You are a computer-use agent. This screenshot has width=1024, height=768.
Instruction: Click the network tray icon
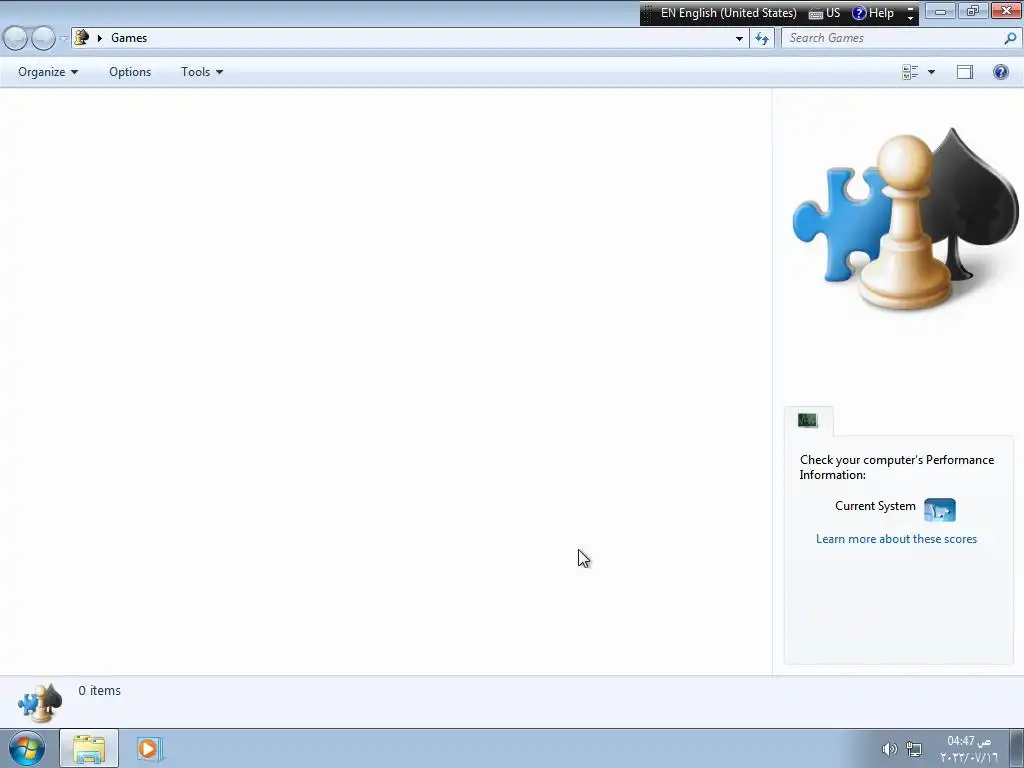tap(914, 749)
